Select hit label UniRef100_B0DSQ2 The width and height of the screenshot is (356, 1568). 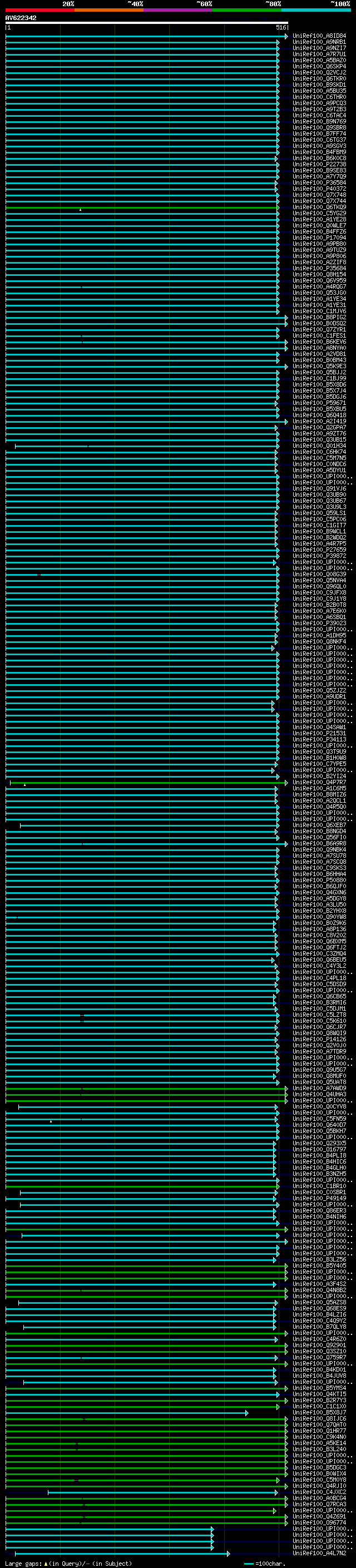(x=319, y=323)
